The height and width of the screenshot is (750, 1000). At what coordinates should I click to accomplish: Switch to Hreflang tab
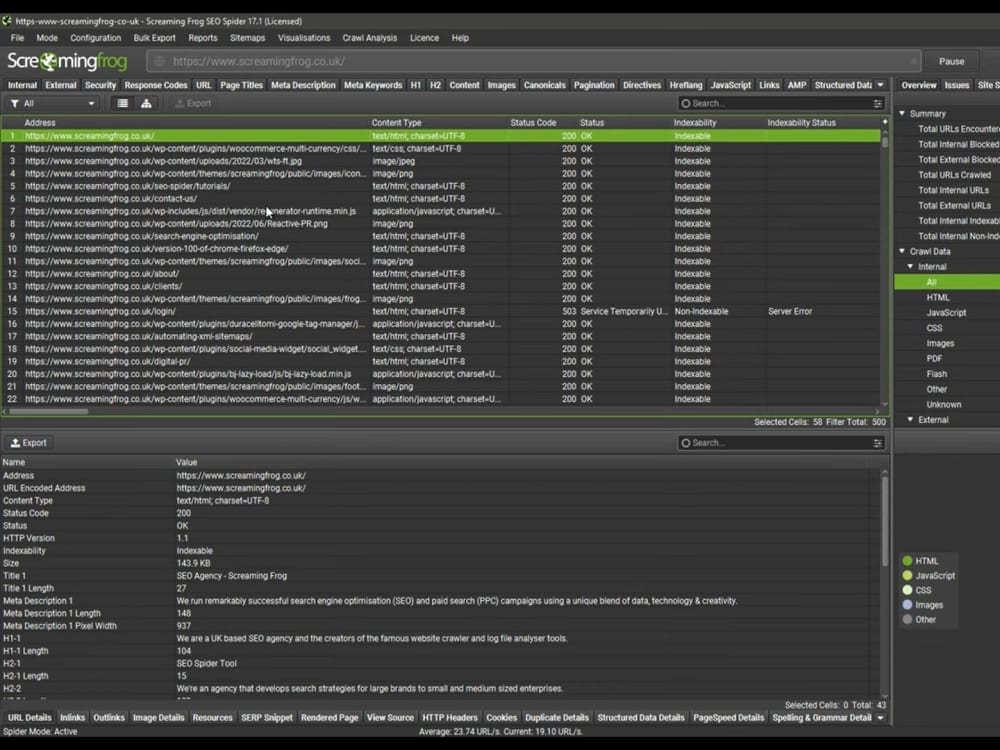coord(686,85)
